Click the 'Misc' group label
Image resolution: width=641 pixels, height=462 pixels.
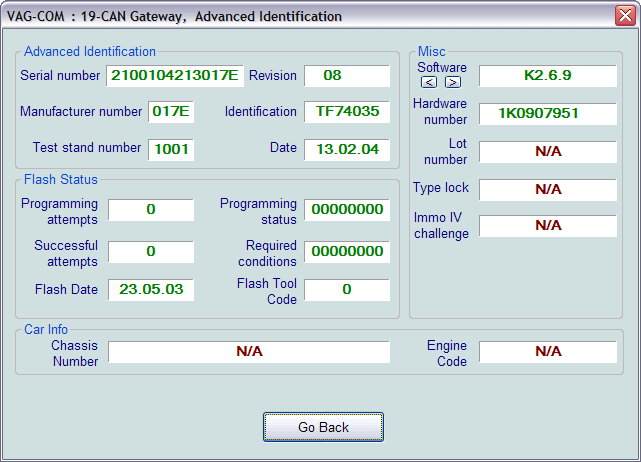point(432,52)
